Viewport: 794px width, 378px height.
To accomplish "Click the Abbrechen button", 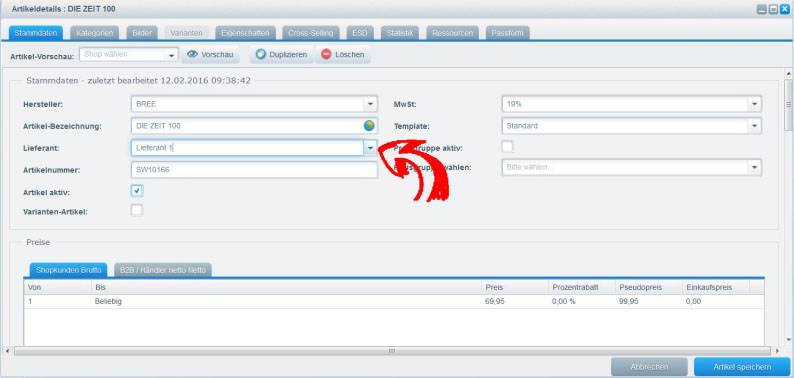I will [x=649, y=367].
